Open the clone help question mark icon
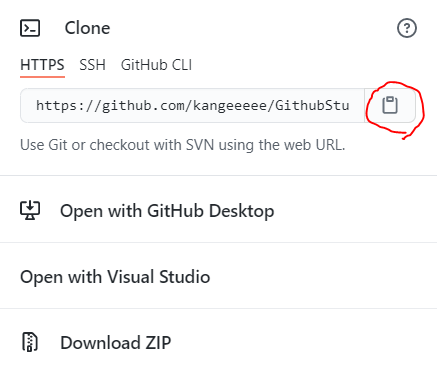Viewport: 438px width, 367px height. pos(407,28)
